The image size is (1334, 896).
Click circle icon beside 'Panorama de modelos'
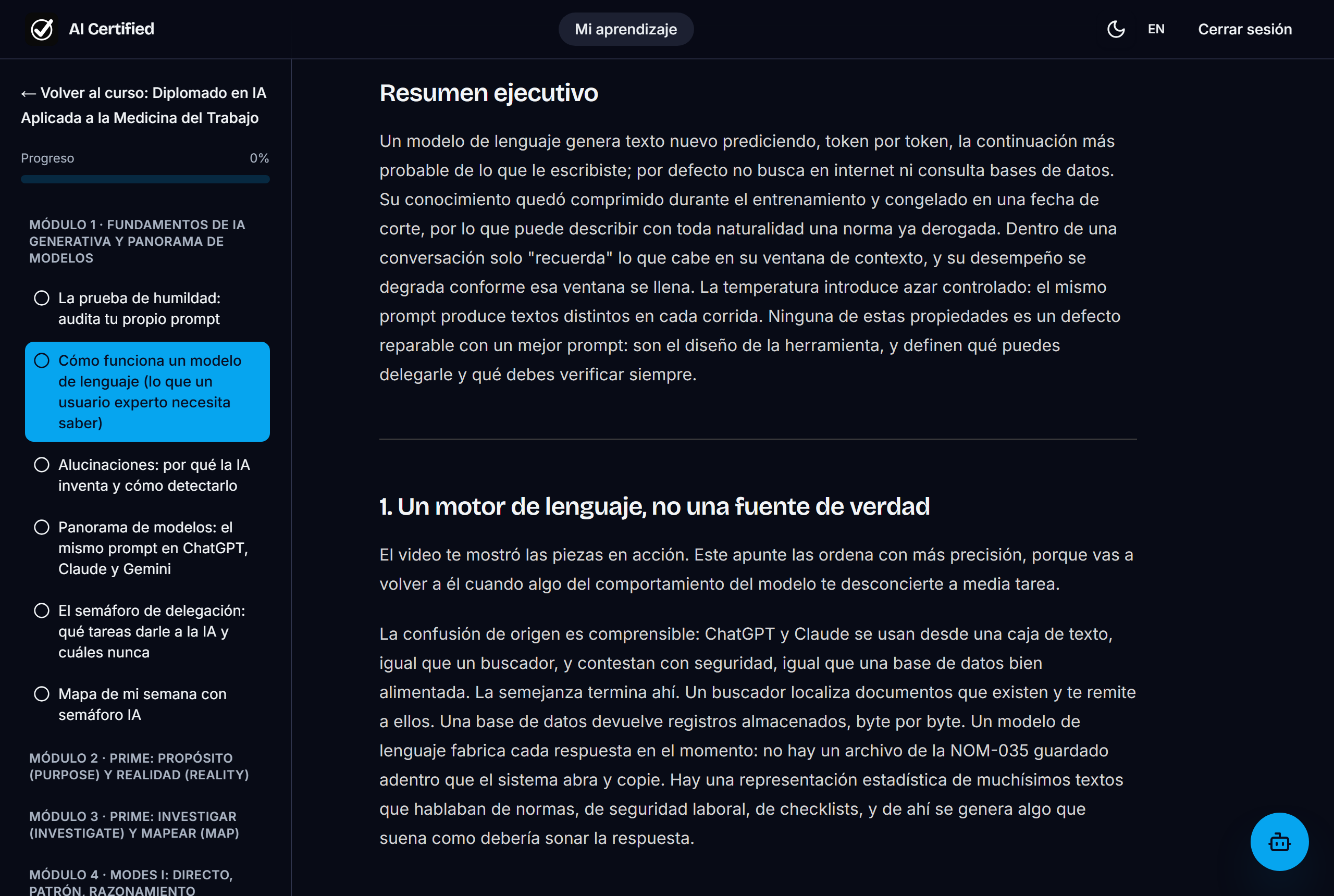click(x=42, y=527)
